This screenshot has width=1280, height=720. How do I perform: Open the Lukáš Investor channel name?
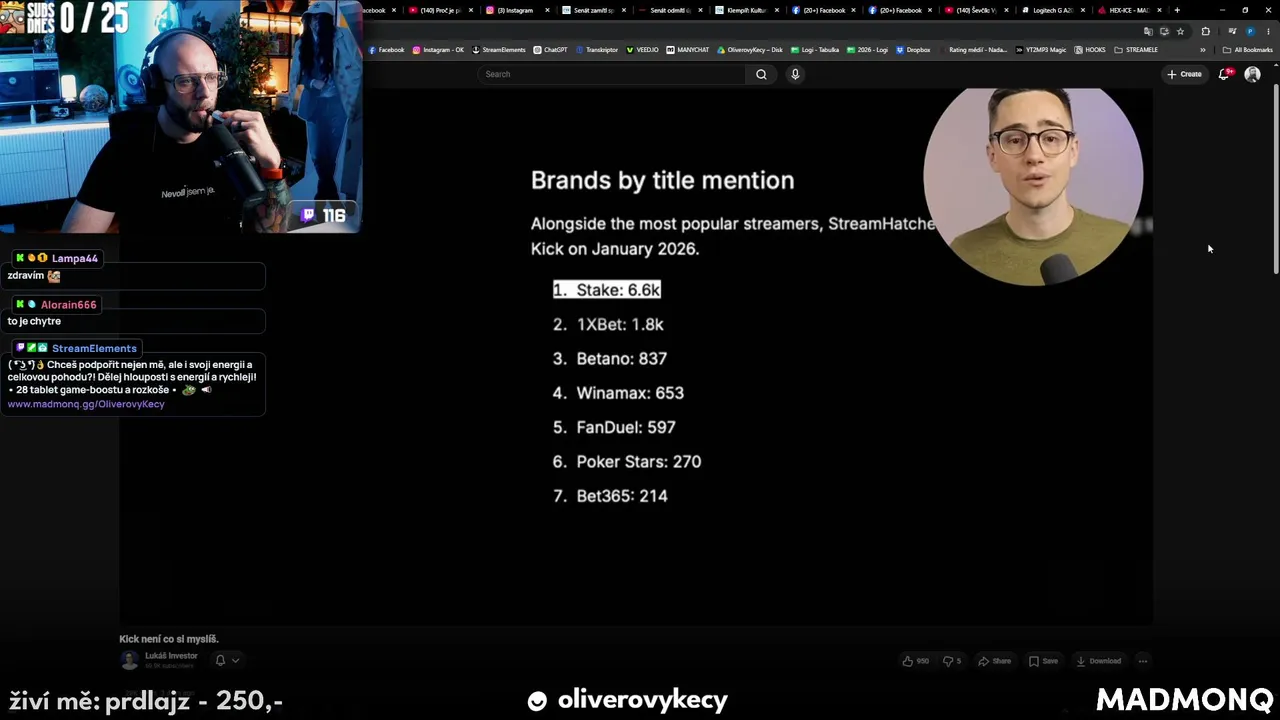pyautogui.click(x=171, y=656)
